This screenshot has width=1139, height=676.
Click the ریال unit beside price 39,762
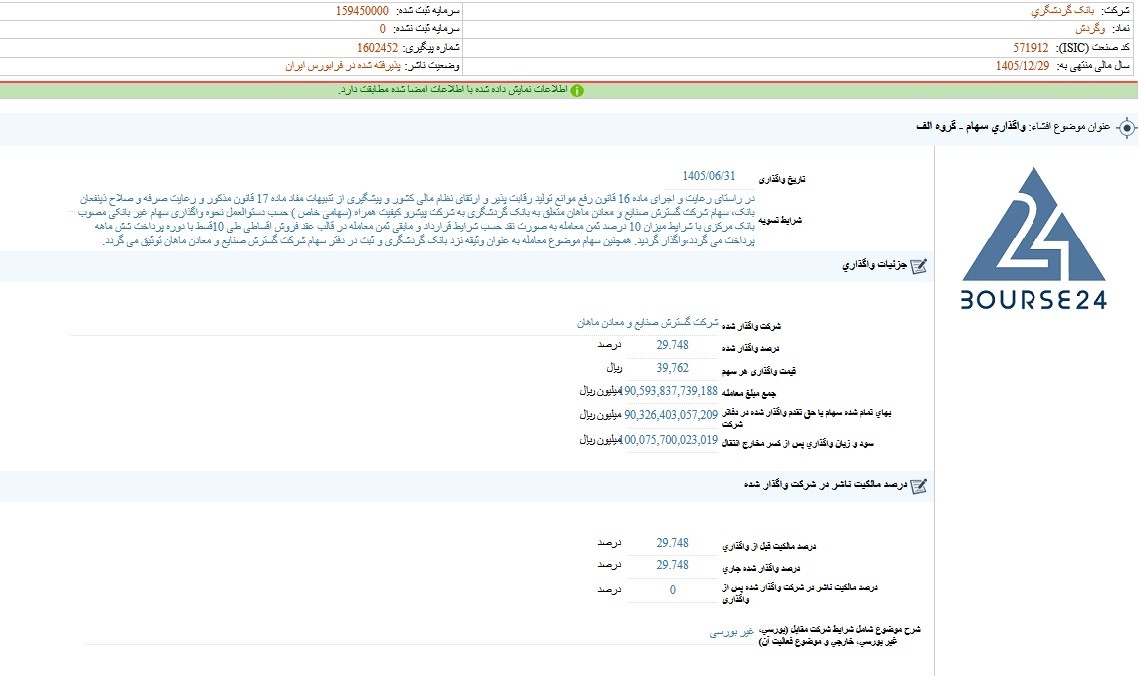[x=614, y=368]
